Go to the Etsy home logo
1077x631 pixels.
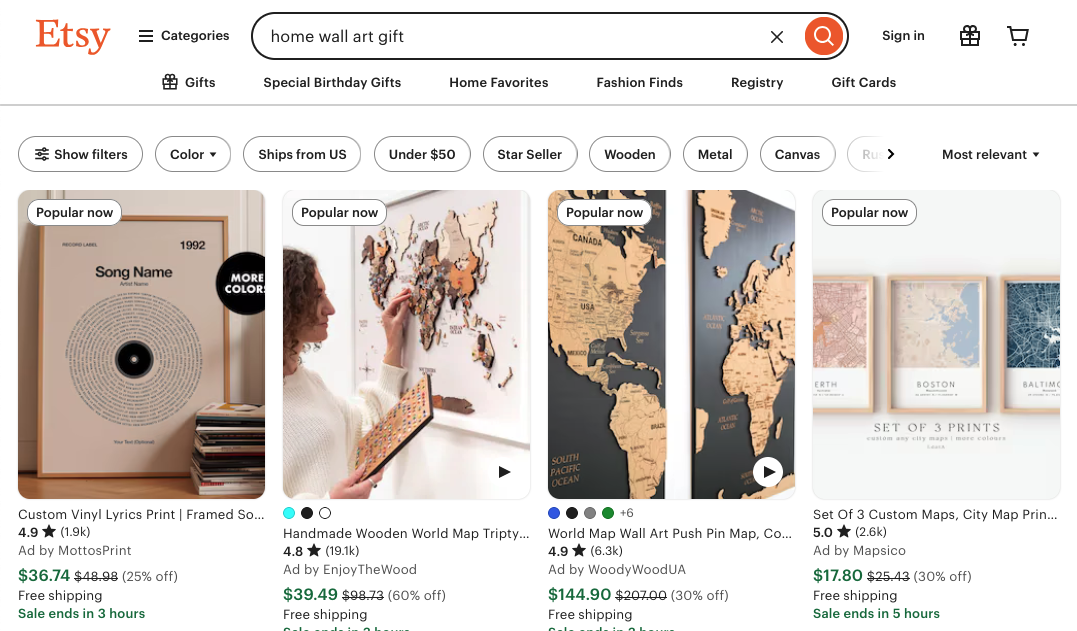click(x=72, y=36)
